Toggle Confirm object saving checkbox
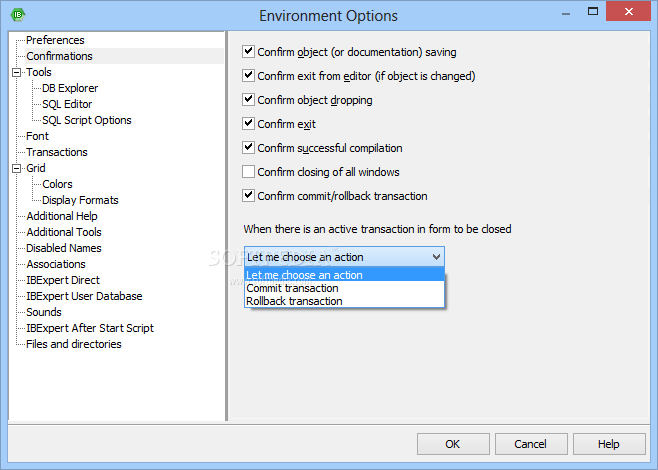 coord(248,52)
